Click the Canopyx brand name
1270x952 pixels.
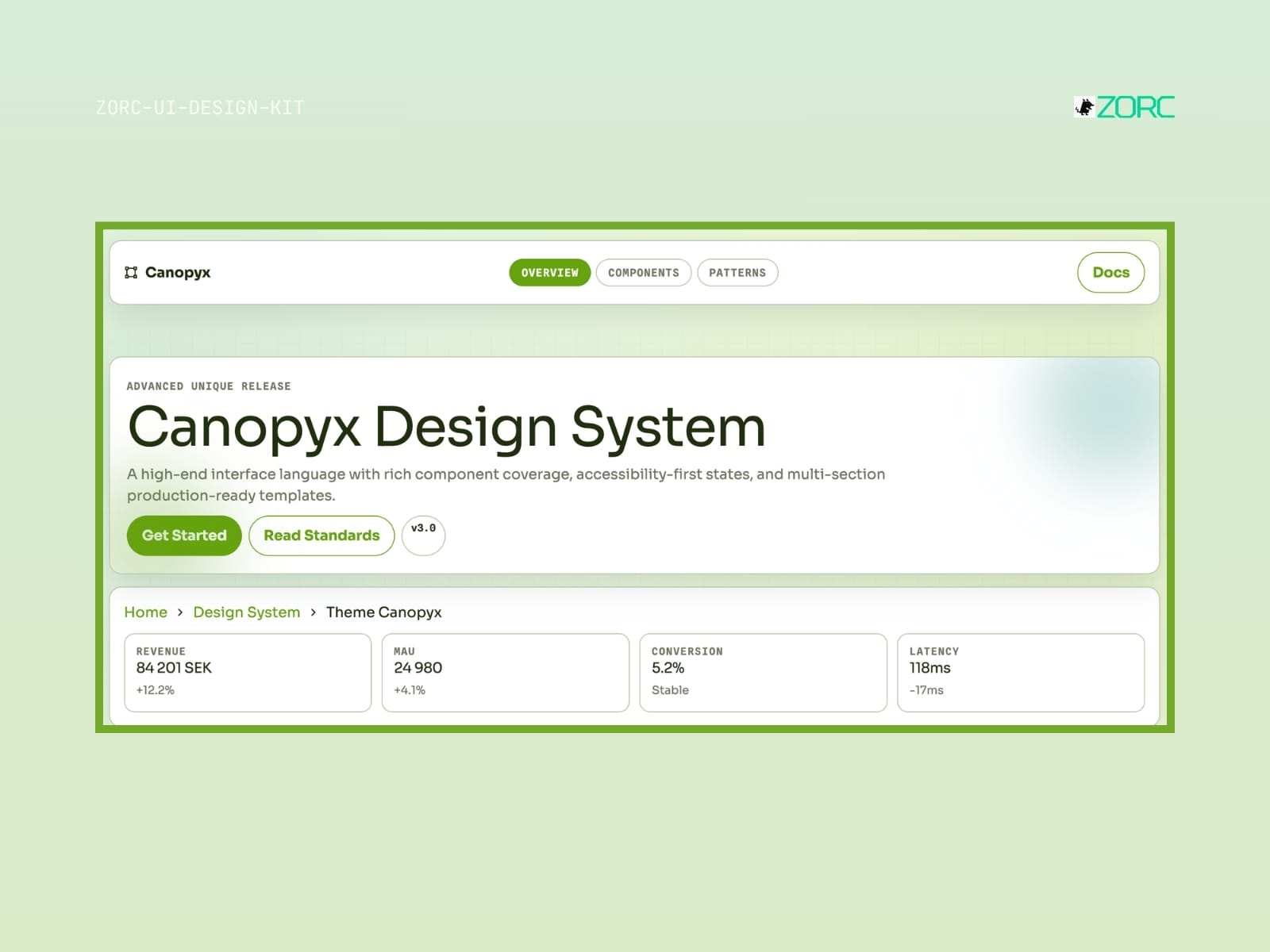pos(178,273)
